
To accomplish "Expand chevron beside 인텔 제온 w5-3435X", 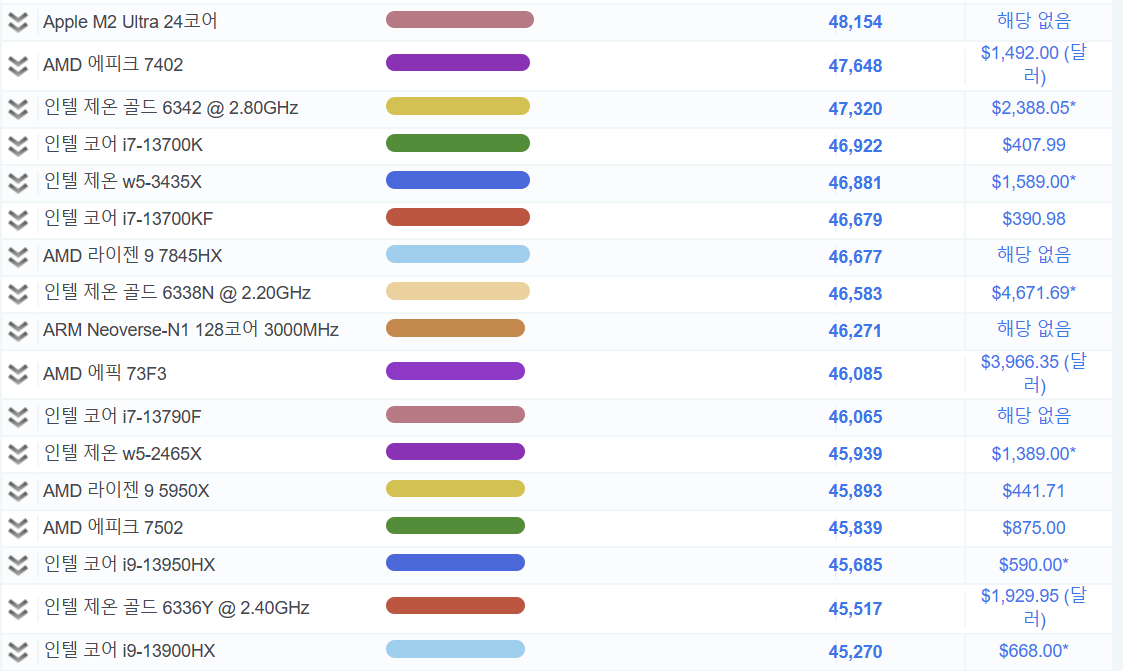I will tap(18, 183).
